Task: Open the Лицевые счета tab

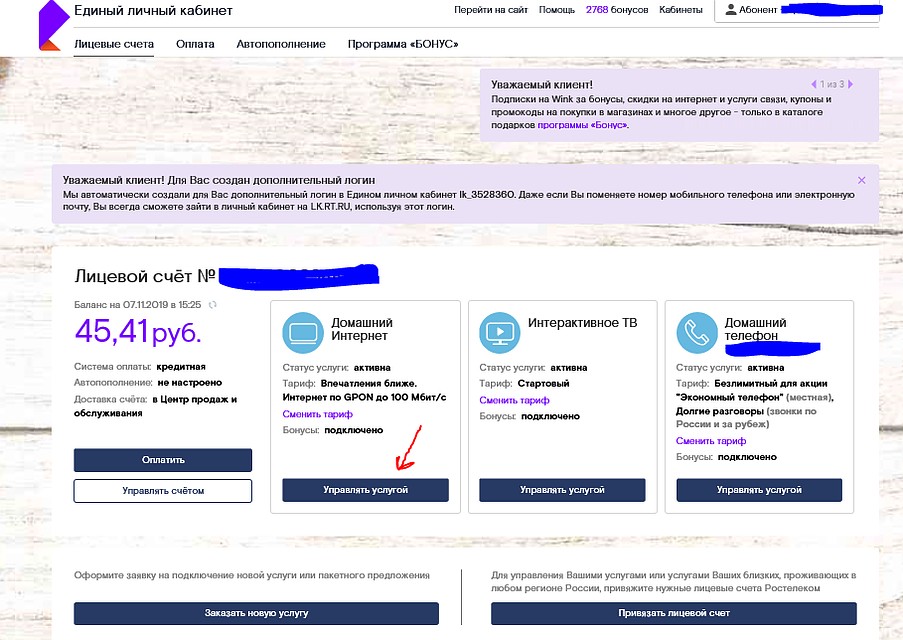Action: pyautogui.click(x=114, y=44)
